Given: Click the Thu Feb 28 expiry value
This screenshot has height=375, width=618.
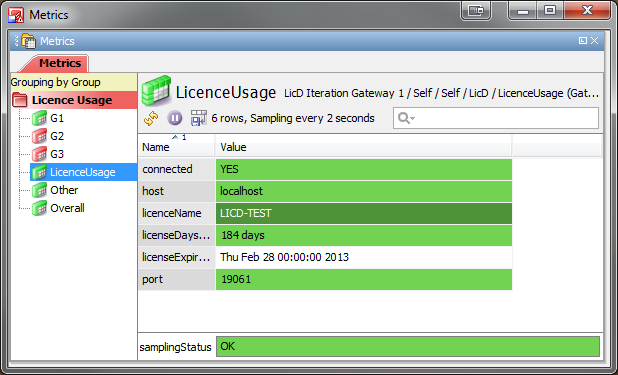Looking at the screenshot, I should point(364,257).
